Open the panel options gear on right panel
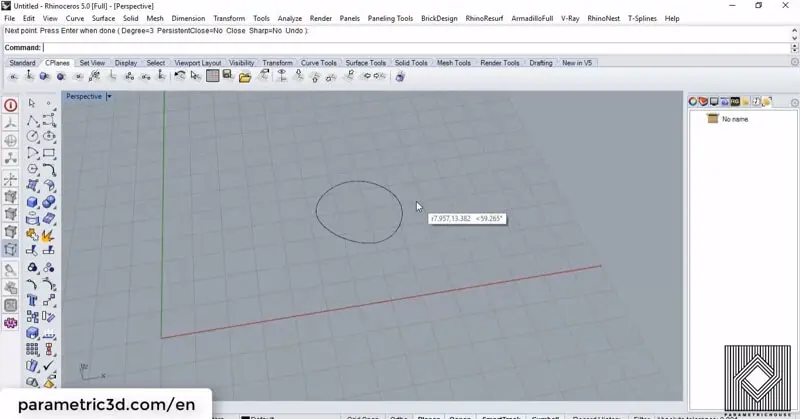The width and height of the screenshot is (800, 419). 794,102
